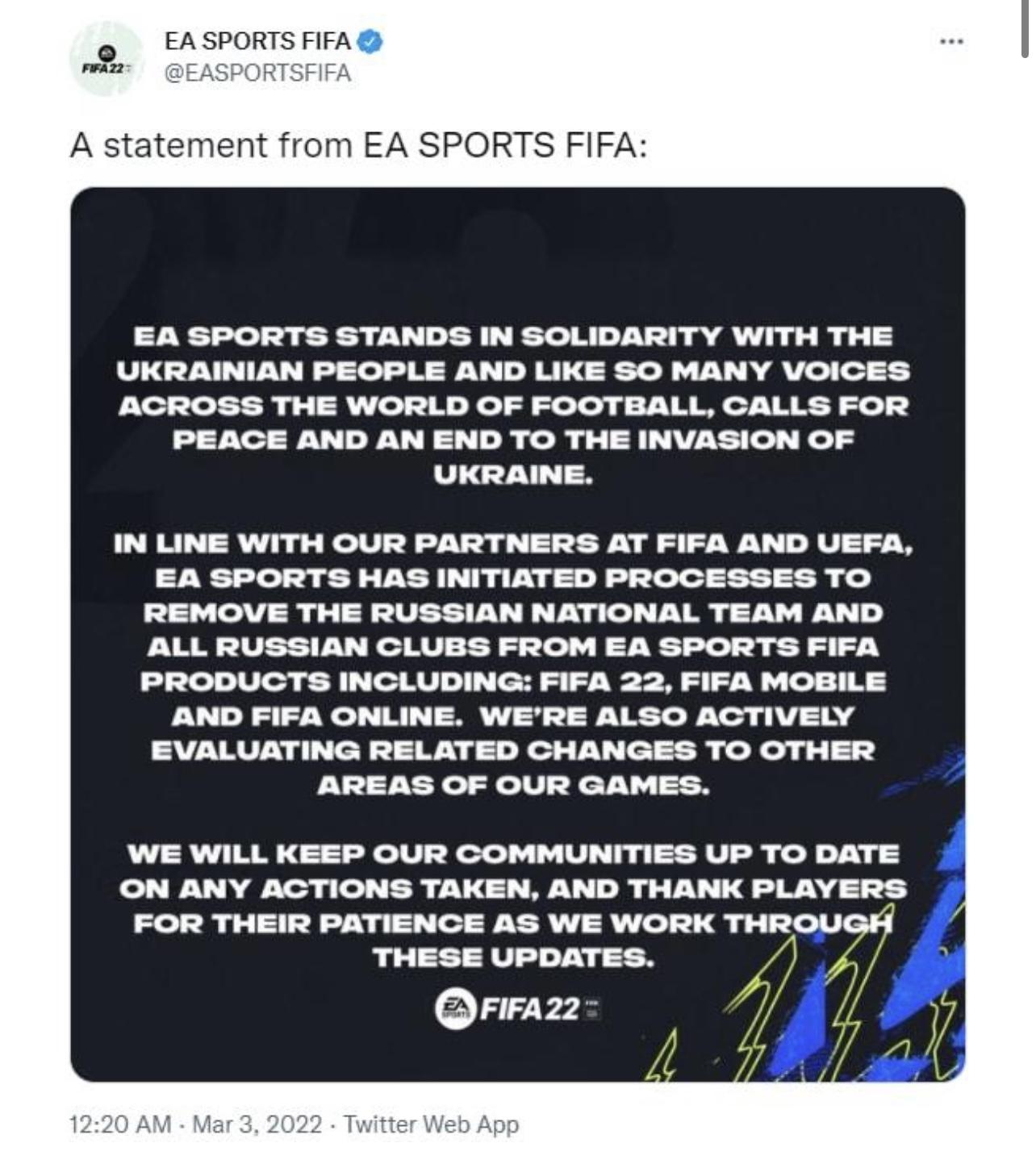This screenshot has height=1164, width=1036.
Task: Click the paragraph about solidarity with Ukrainian people
Action: (513, 405)
